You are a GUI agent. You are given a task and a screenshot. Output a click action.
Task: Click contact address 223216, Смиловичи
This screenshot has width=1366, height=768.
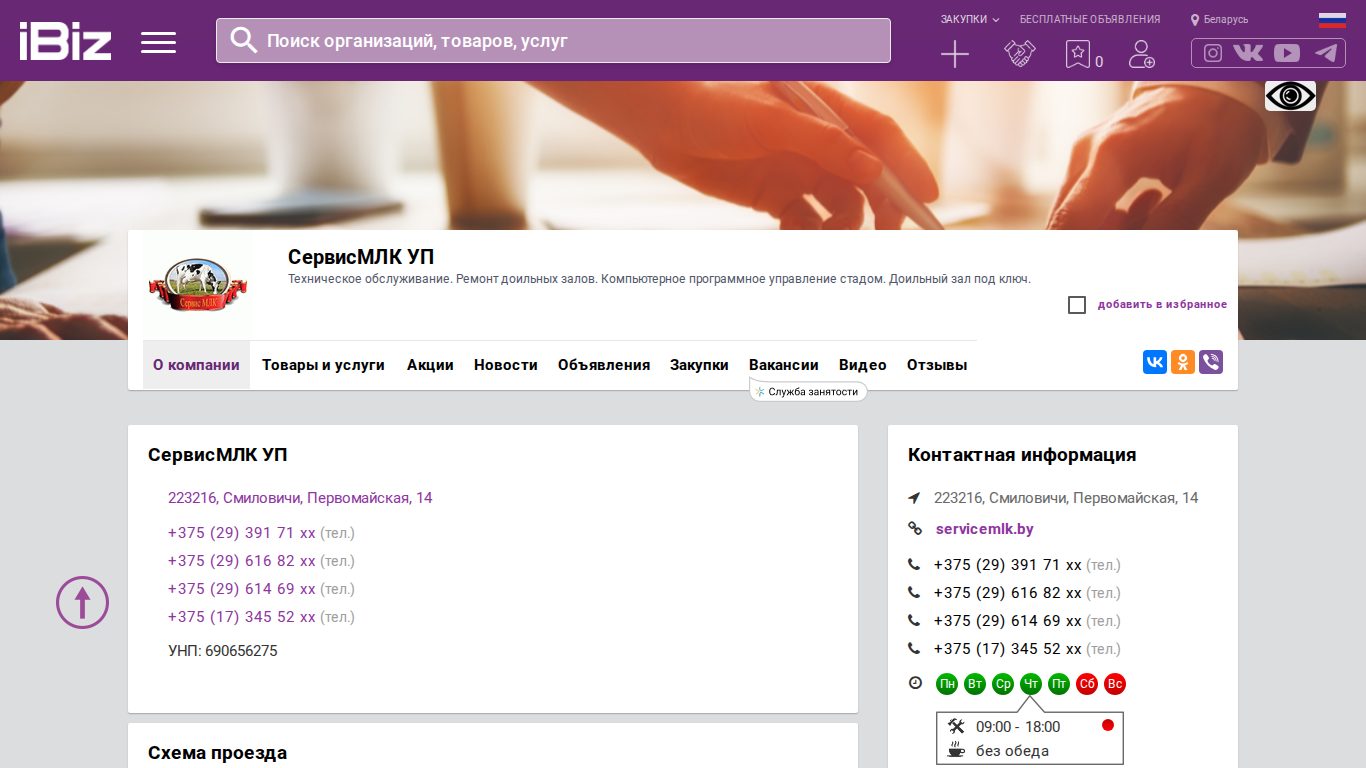1066,498
